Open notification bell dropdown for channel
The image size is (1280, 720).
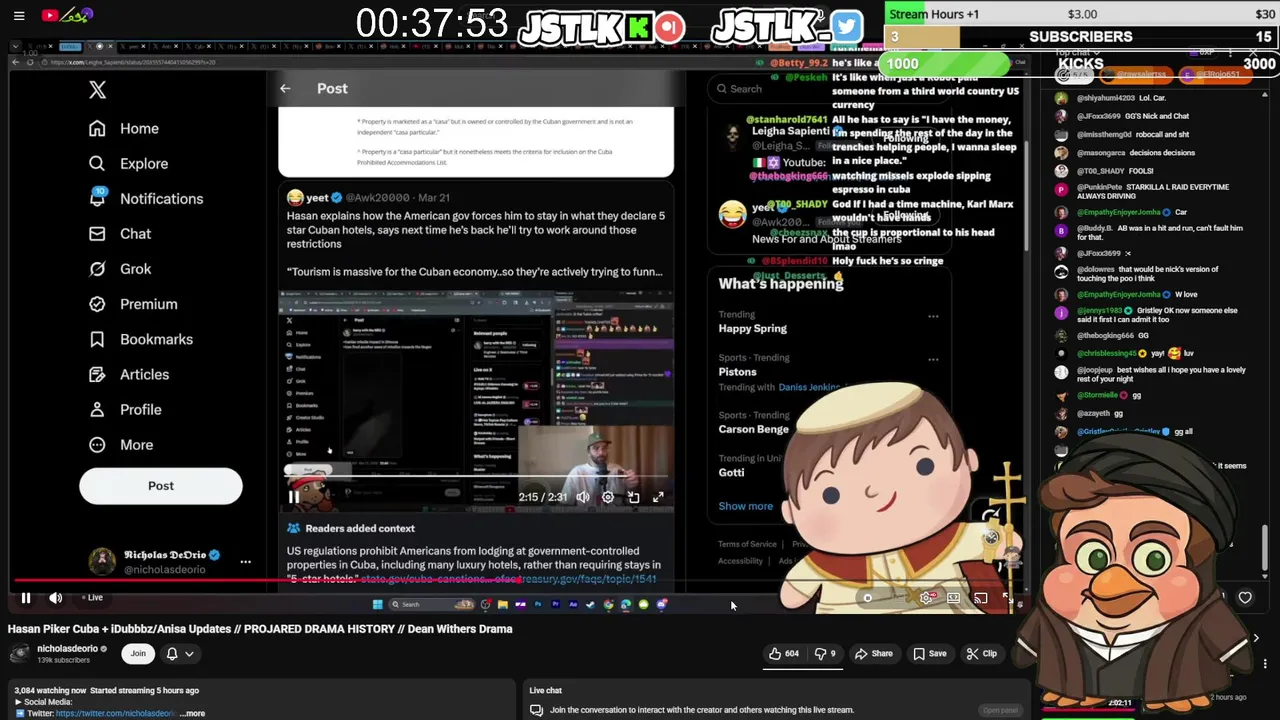coord(179,654)
